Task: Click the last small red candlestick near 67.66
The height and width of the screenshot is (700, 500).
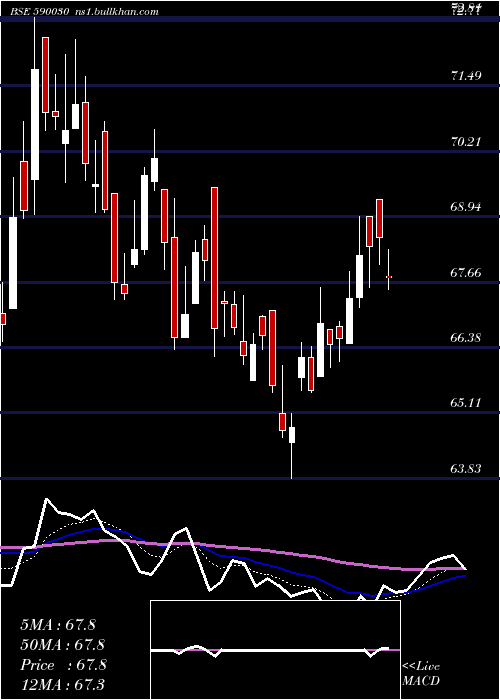Action: (x=389, y=277)
